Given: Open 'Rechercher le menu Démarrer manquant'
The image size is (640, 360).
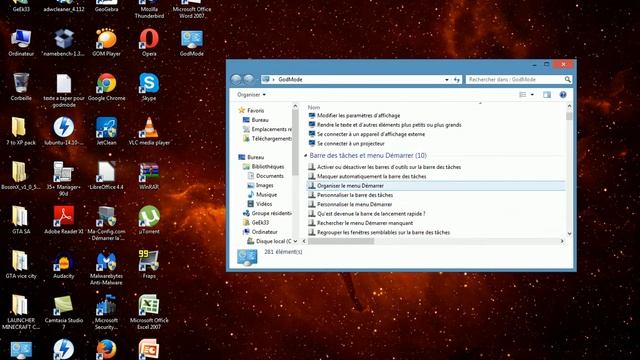Looking at the screenshot, I should [360, 223].
